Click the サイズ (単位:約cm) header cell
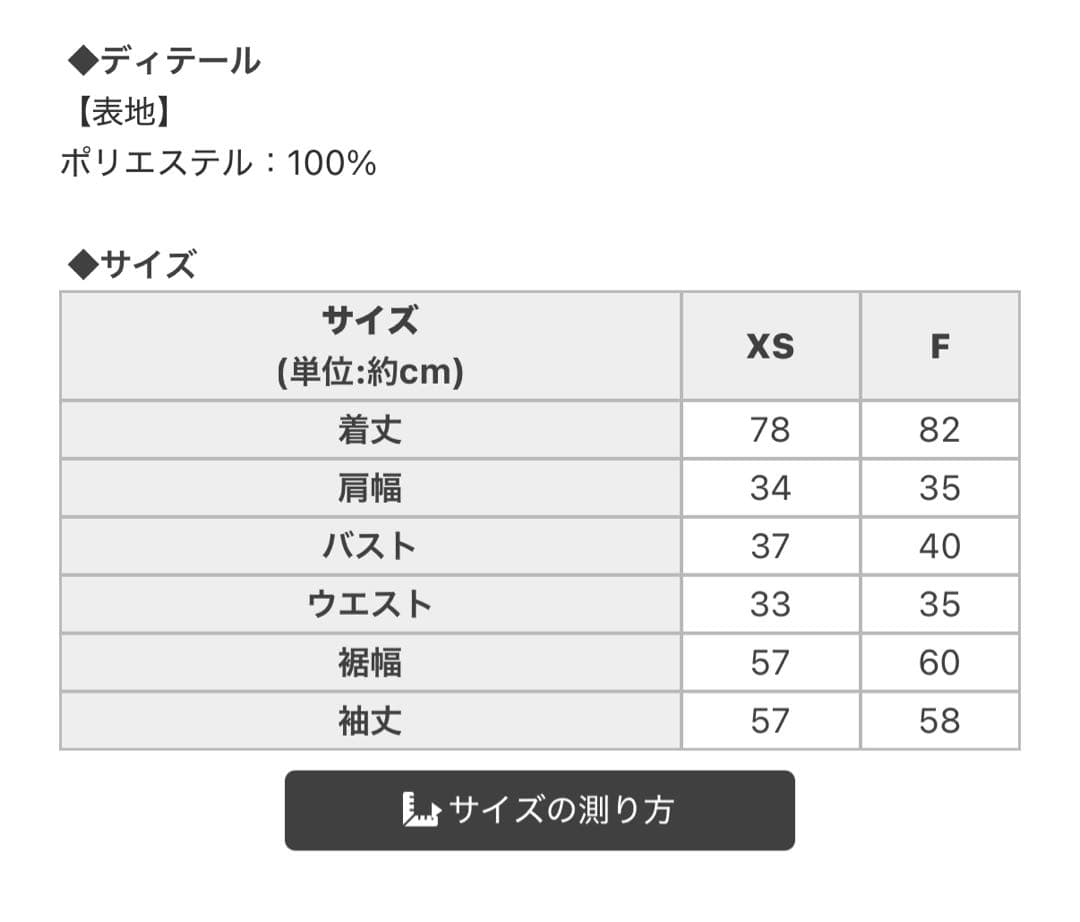 point(370,346)
